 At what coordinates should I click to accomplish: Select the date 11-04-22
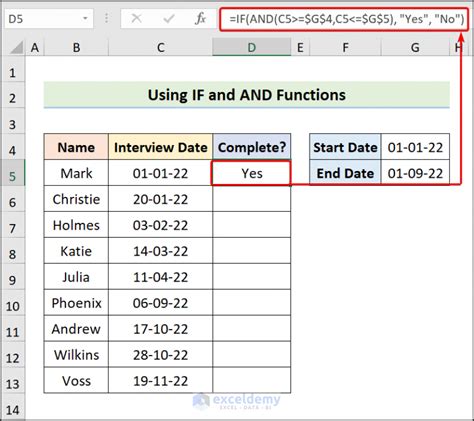(x=160, y=277)
